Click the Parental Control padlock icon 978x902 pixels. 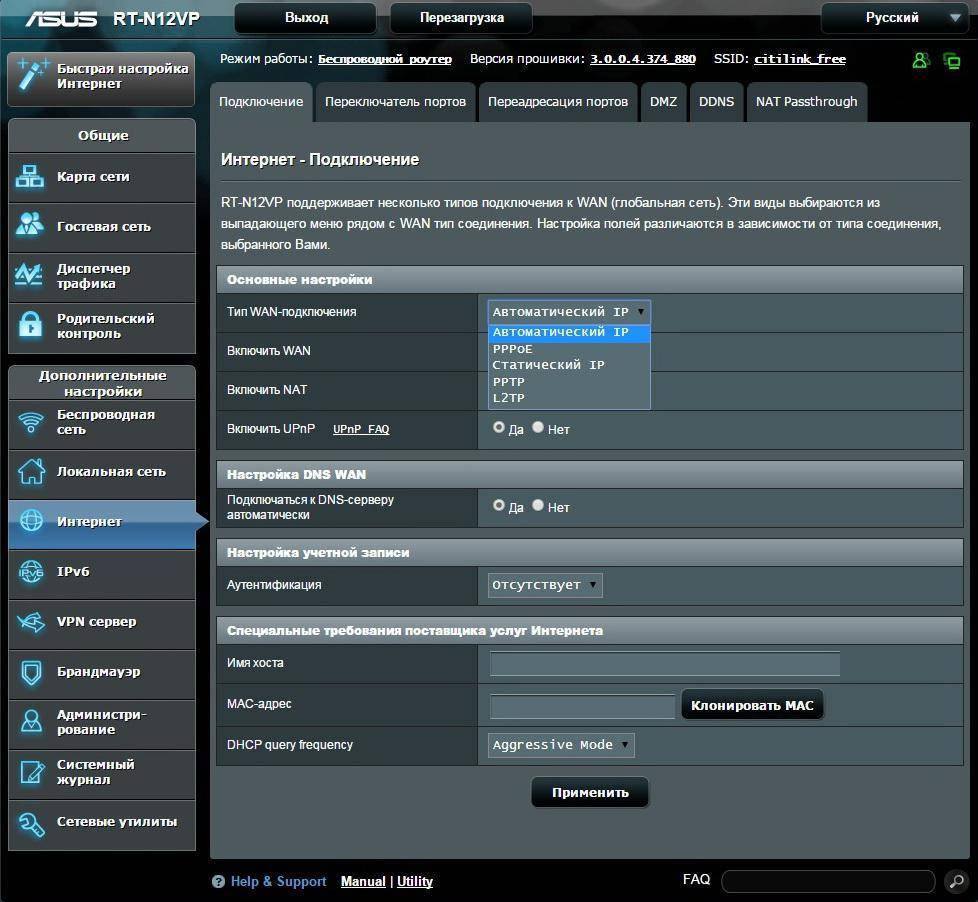[31, 325]
